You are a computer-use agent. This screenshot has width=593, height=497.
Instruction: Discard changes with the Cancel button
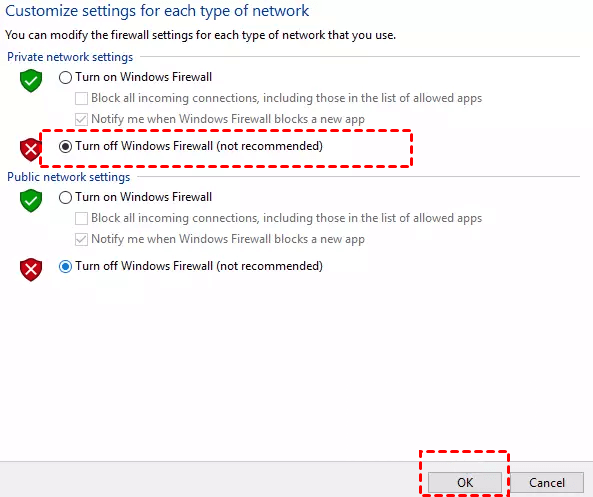click(547, 482)
